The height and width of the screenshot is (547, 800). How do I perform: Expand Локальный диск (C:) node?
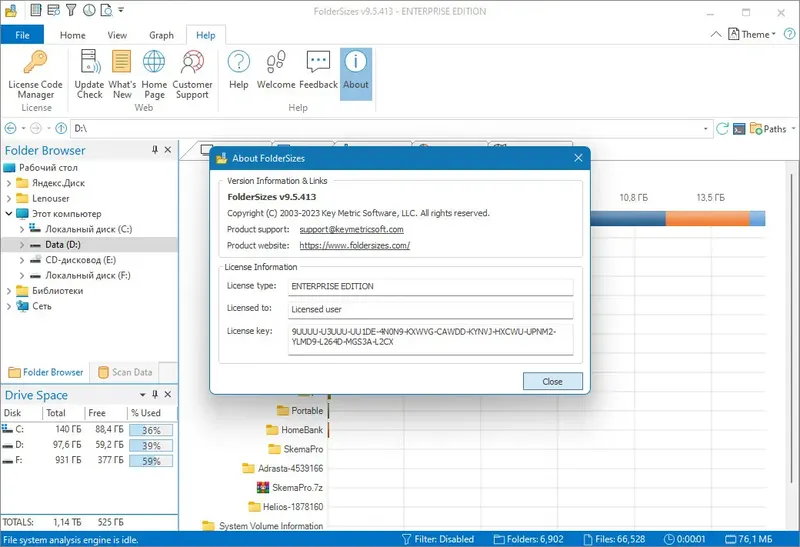click(21, 229)
